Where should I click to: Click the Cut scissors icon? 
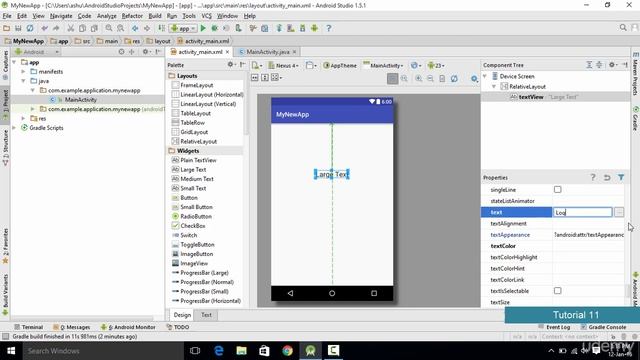pyautogui.click(x=71, y=28)
